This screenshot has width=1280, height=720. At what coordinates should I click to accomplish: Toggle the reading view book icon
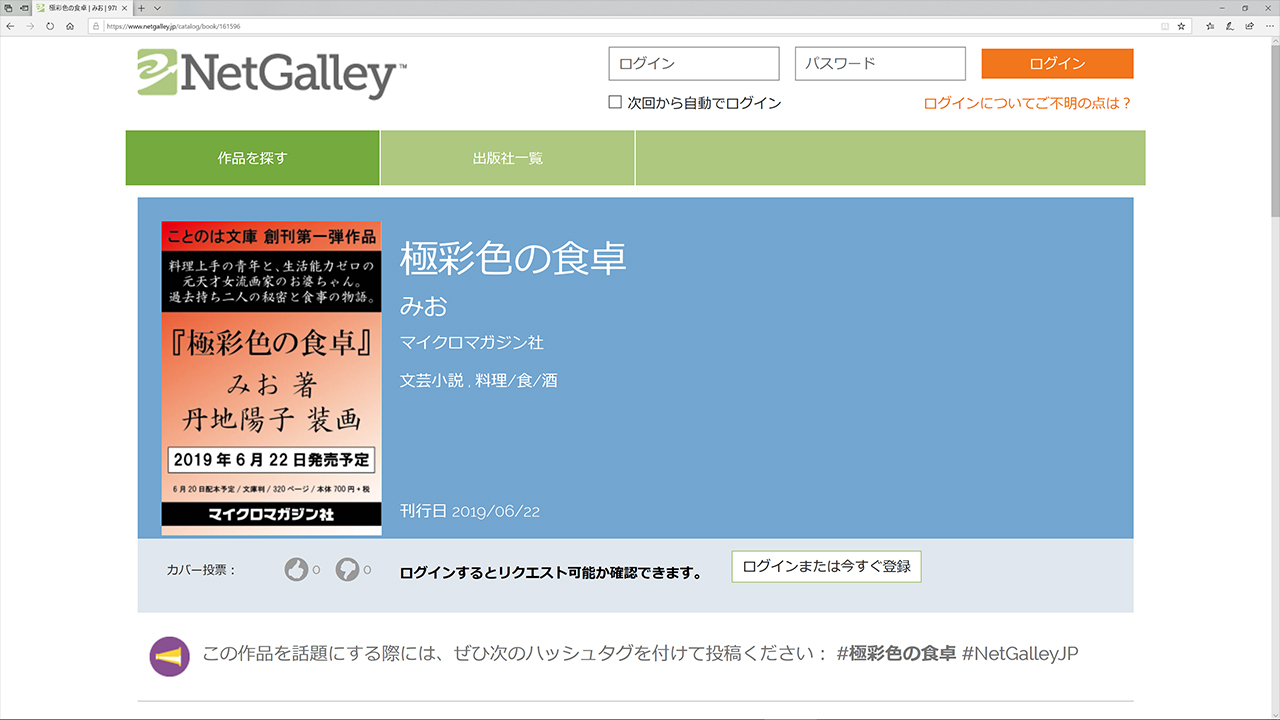(1165, 26)
